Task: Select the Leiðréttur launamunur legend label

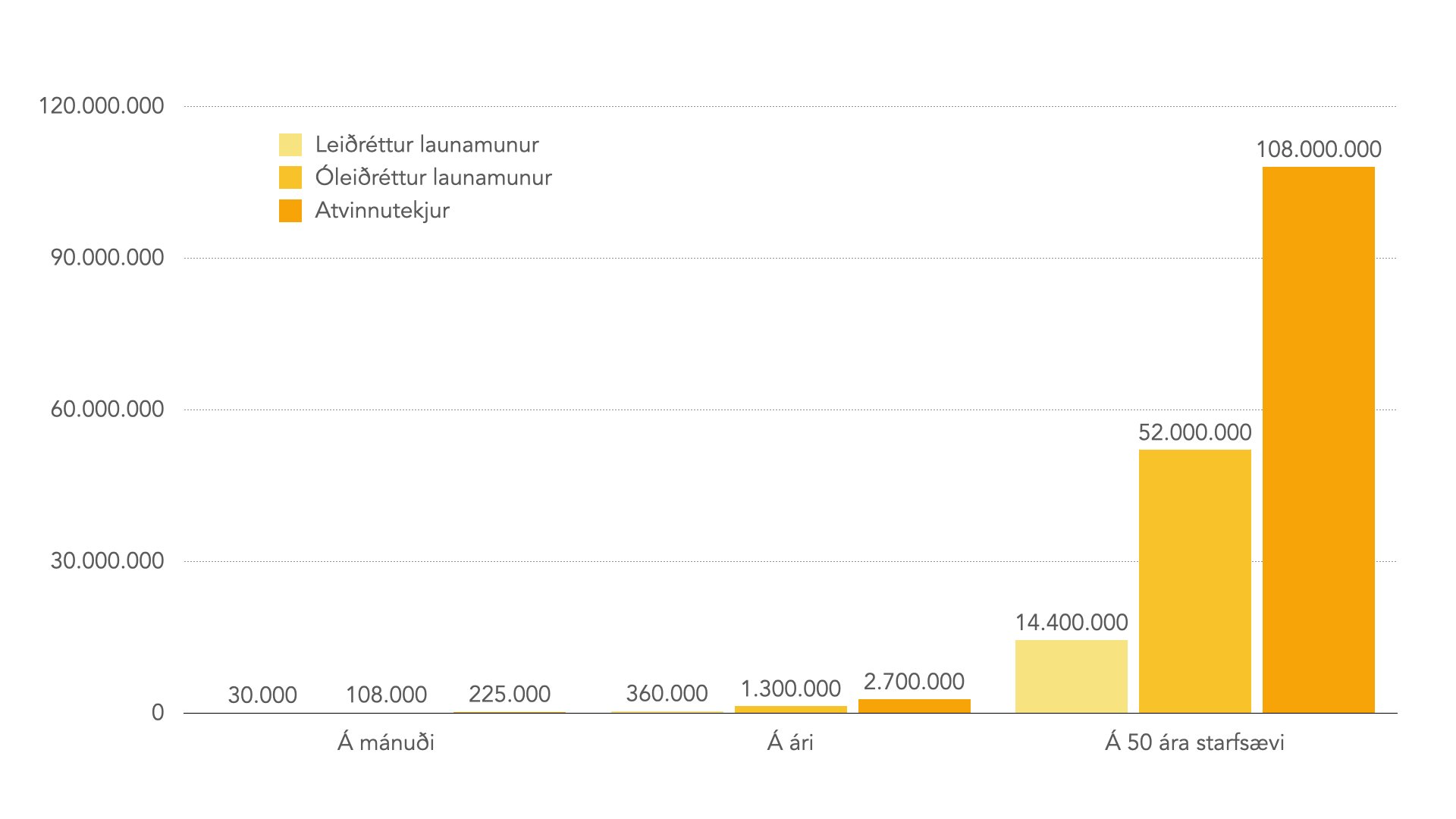Action: coord(427,145)
